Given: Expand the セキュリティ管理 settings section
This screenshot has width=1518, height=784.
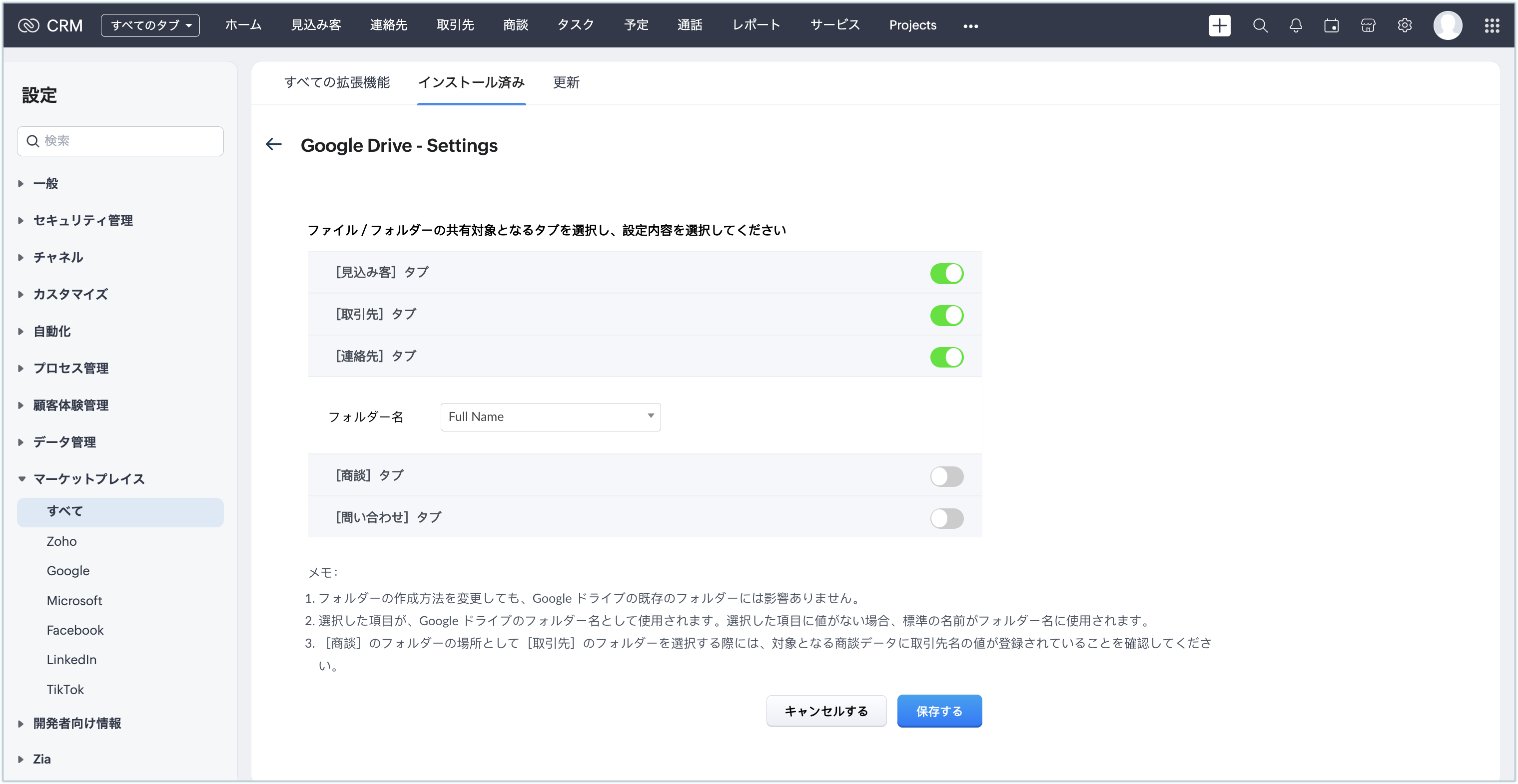Looking at the screenshot, I should [x=82, y=220].
